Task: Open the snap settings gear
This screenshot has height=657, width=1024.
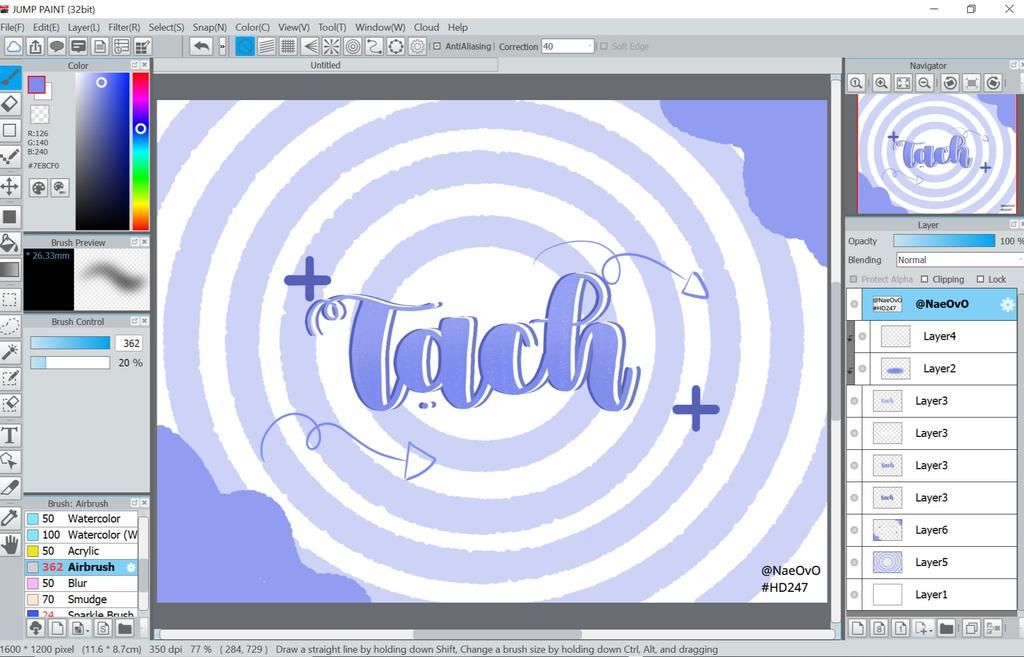Action: tap(417, 46)
